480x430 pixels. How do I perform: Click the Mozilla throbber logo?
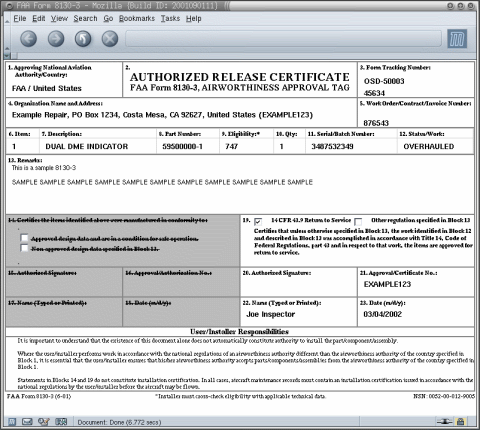click(457, 39)
